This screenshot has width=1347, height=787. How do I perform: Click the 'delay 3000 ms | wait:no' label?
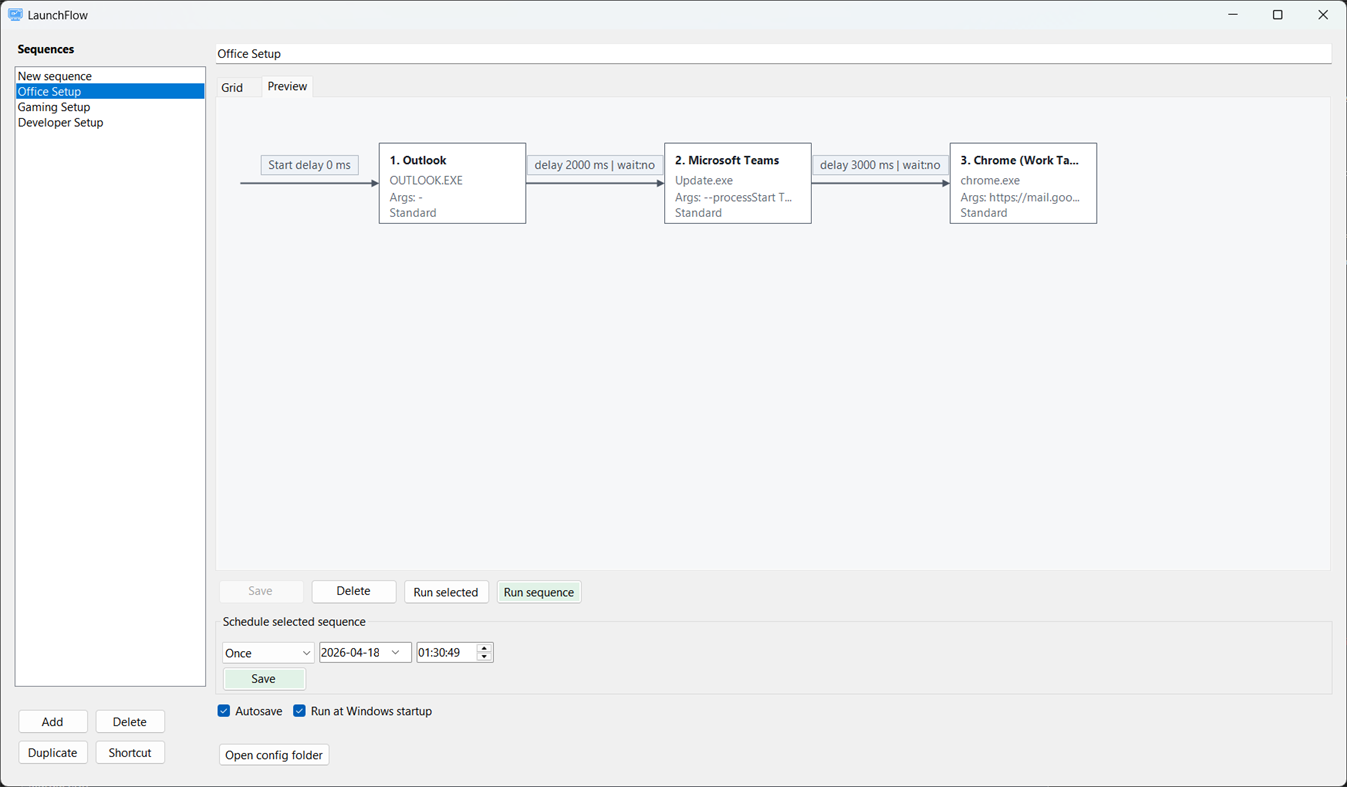coord(880,165)
